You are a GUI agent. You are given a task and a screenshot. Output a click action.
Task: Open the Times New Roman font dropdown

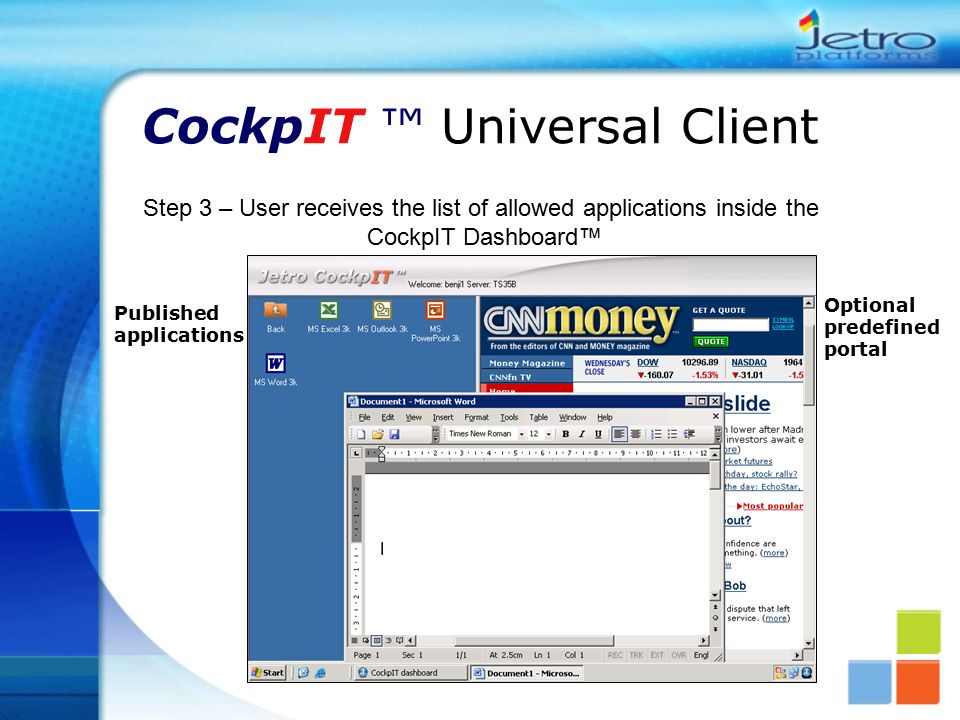(521, 434)
